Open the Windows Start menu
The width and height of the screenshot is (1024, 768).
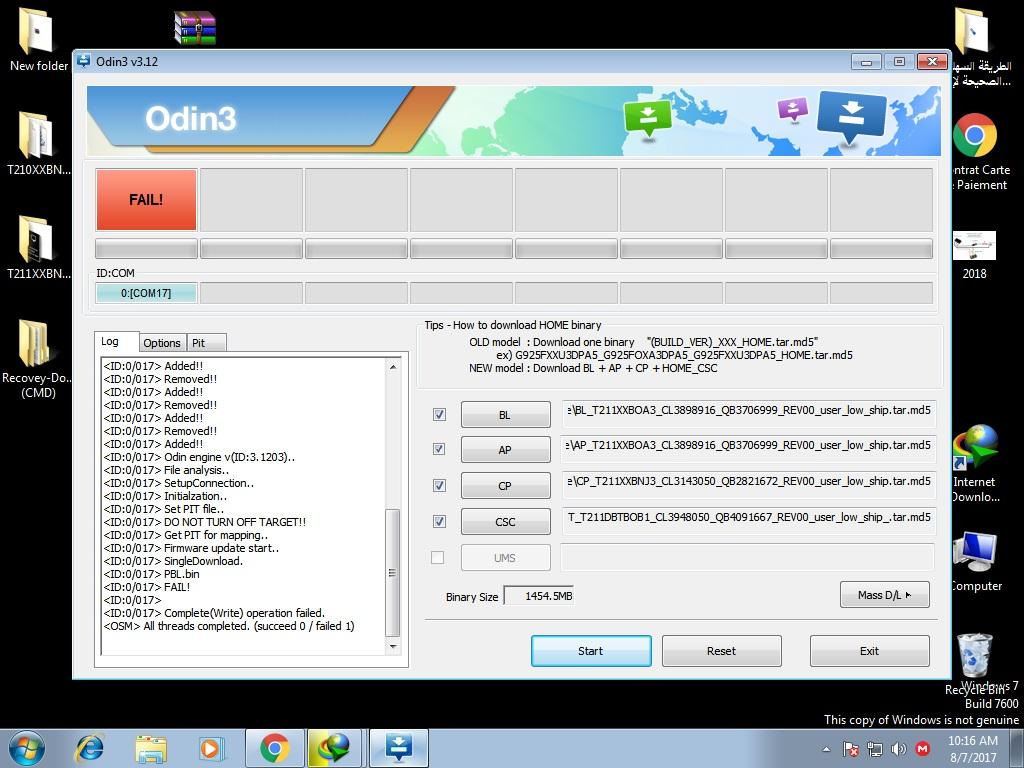click(27, 748)
